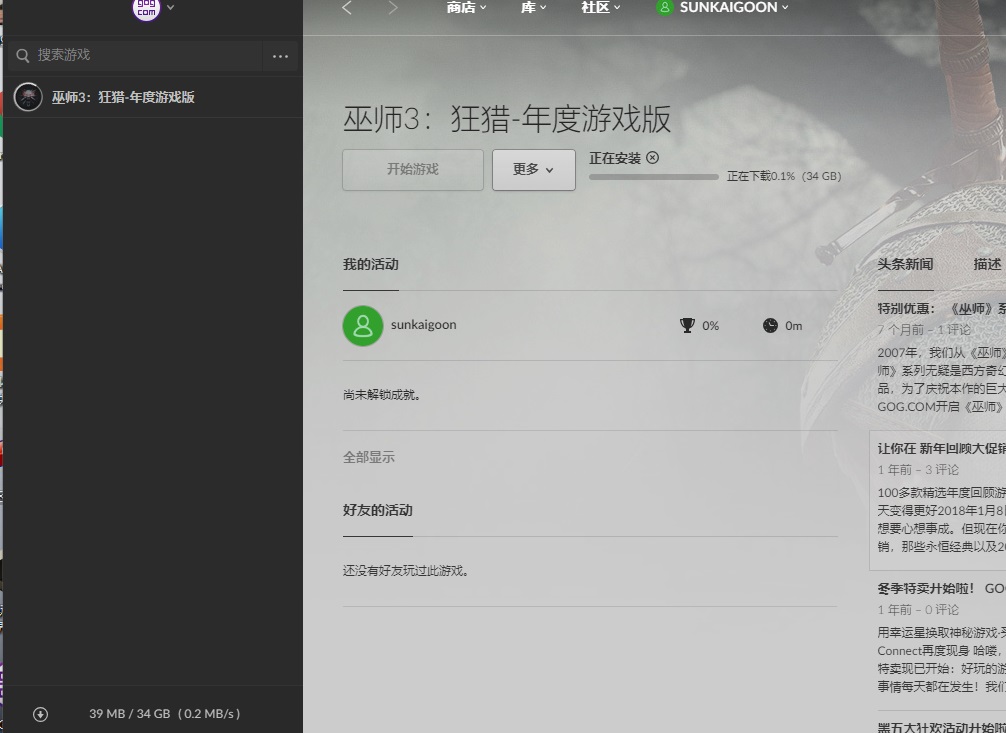
Task: Open the 特别优惠 news article
Action: (941, 309)
